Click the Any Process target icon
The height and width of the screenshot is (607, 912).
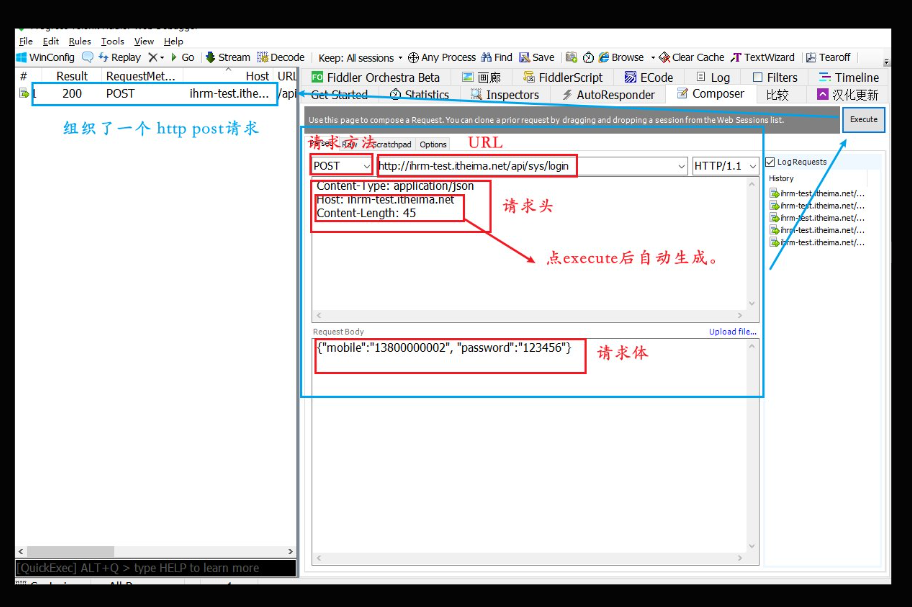tap(413, 58)
